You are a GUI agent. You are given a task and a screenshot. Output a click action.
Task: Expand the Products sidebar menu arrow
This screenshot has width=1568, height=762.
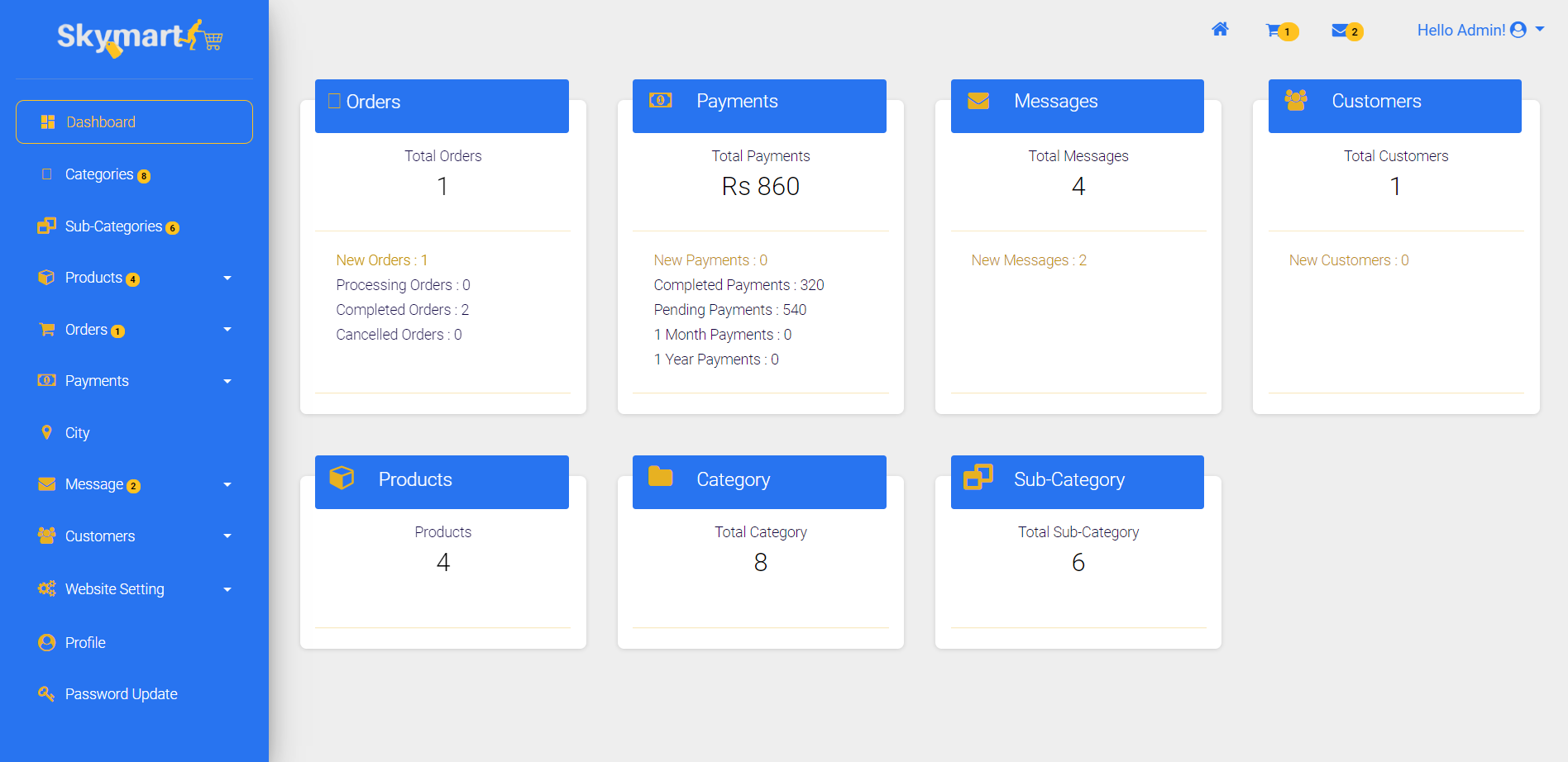(227, 278)
